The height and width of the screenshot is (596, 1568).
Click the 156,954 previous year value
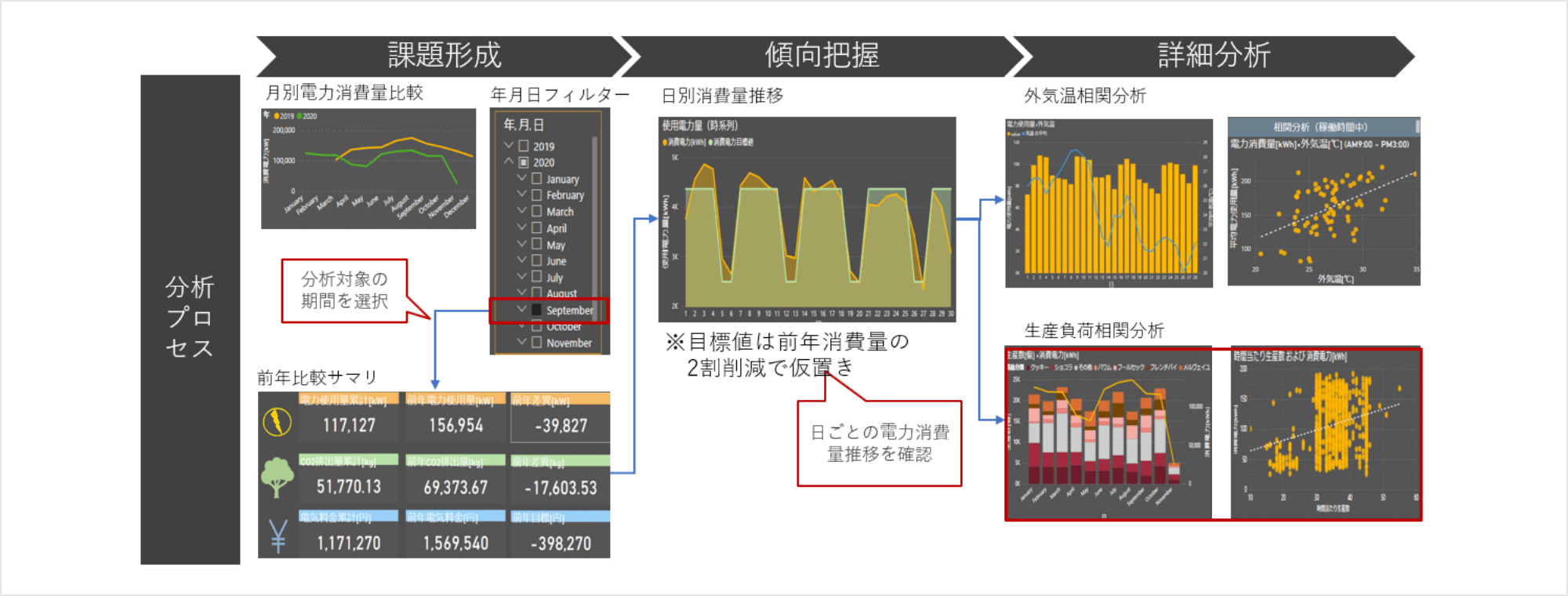456,425
